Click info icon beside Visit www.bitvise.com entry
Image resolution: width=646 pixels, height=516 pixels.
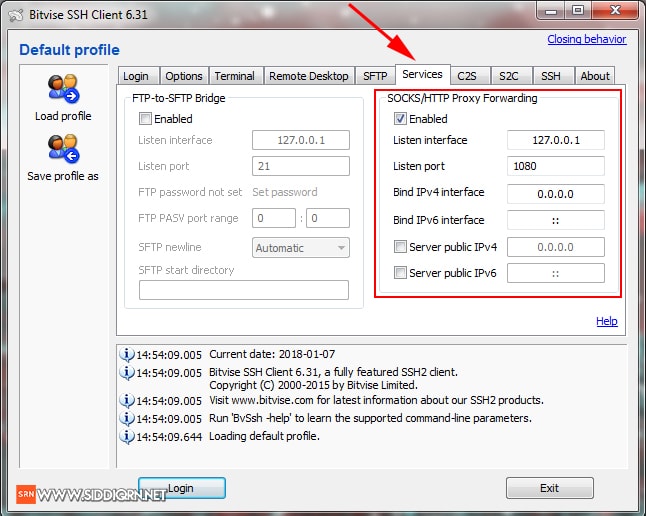click(x=126, y=400)
